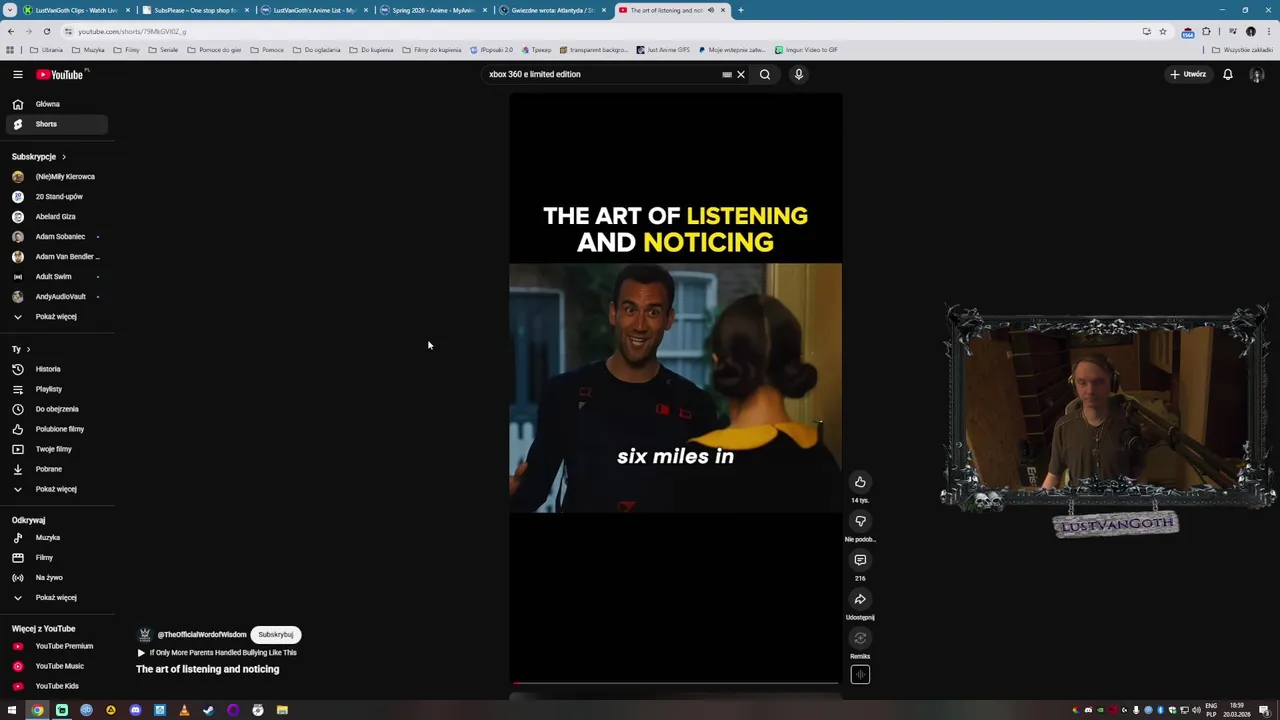Expand the Ty section chevron
This screenshot has width=1280, height=720.
(28, 349)
